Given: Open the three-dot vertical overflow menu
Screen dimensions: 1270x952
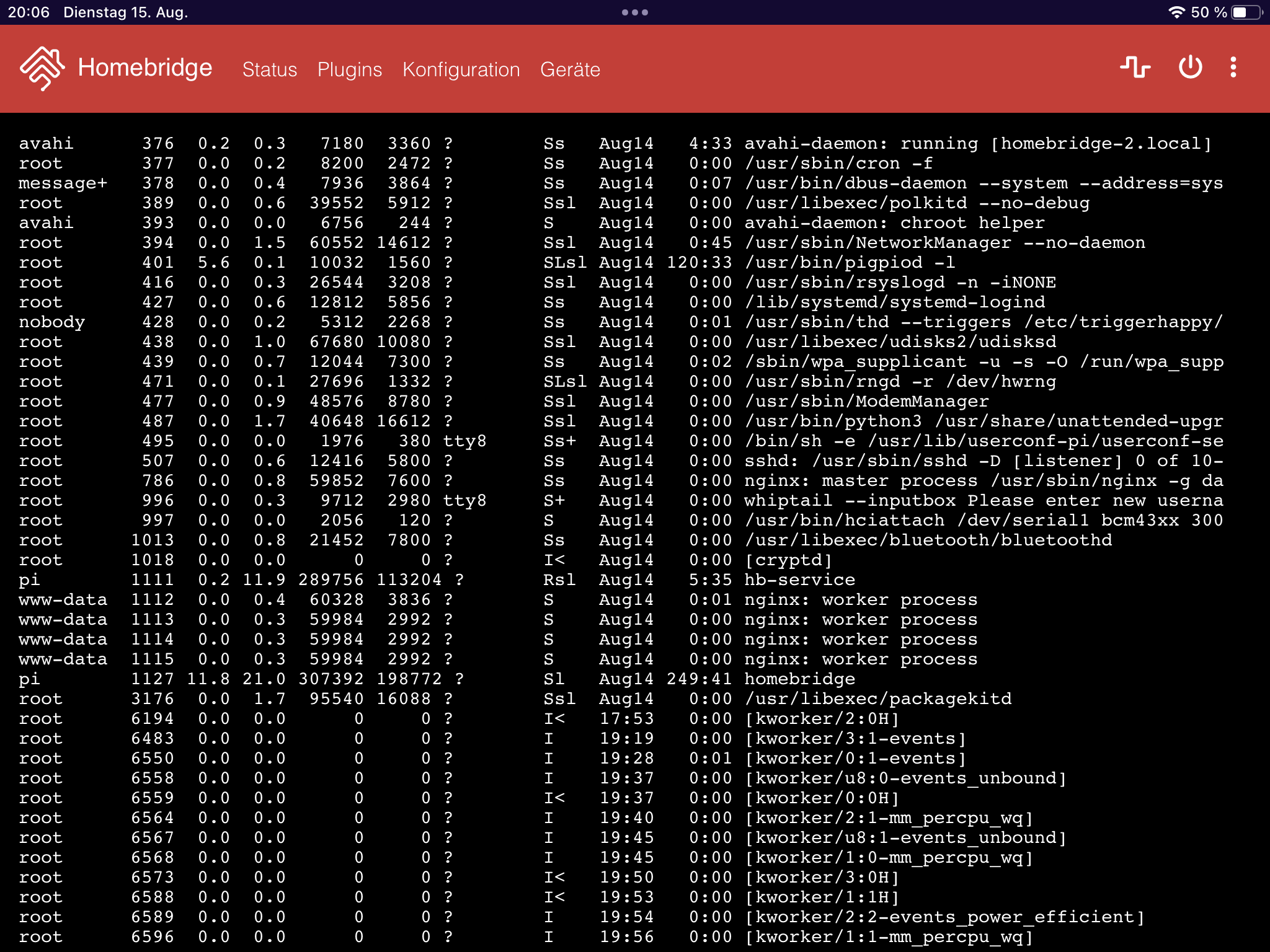Looking at the screenshot, I should [1233, 67].
